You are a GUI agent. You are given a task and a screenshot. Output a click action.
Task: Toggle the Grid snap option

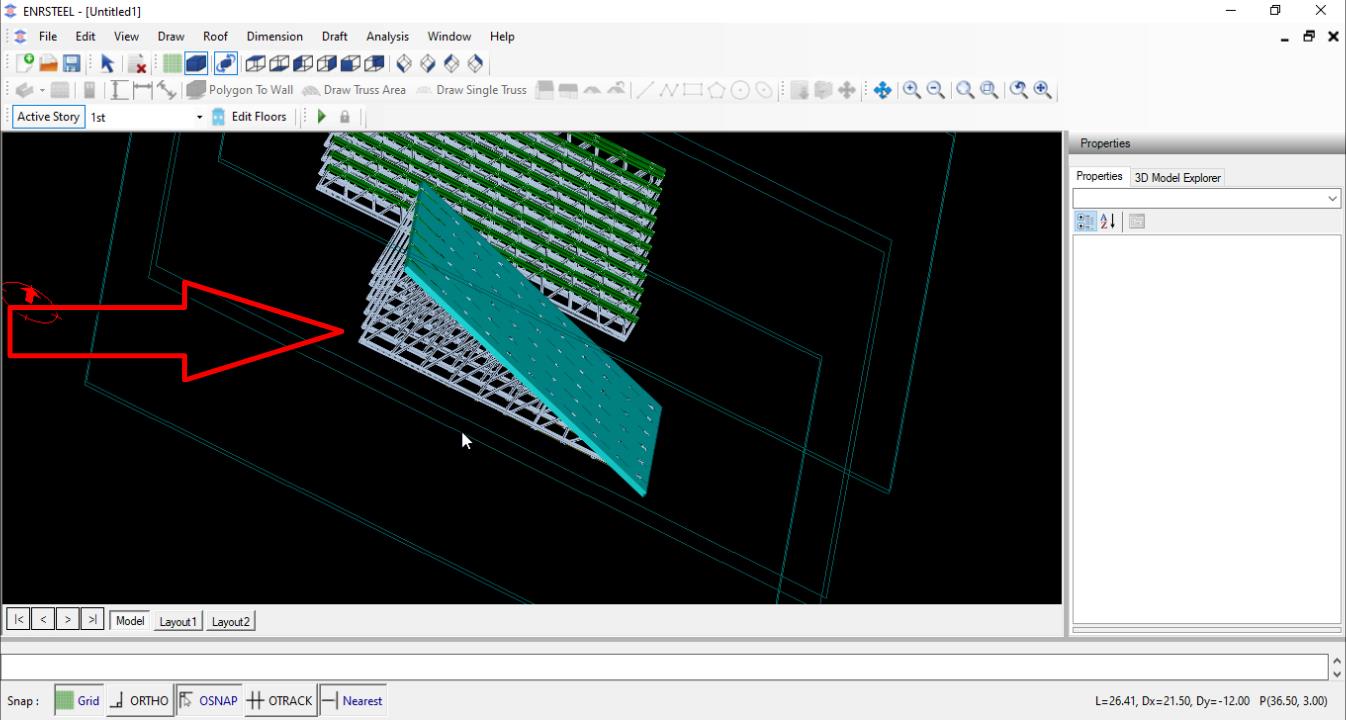(x=78, y=701)
